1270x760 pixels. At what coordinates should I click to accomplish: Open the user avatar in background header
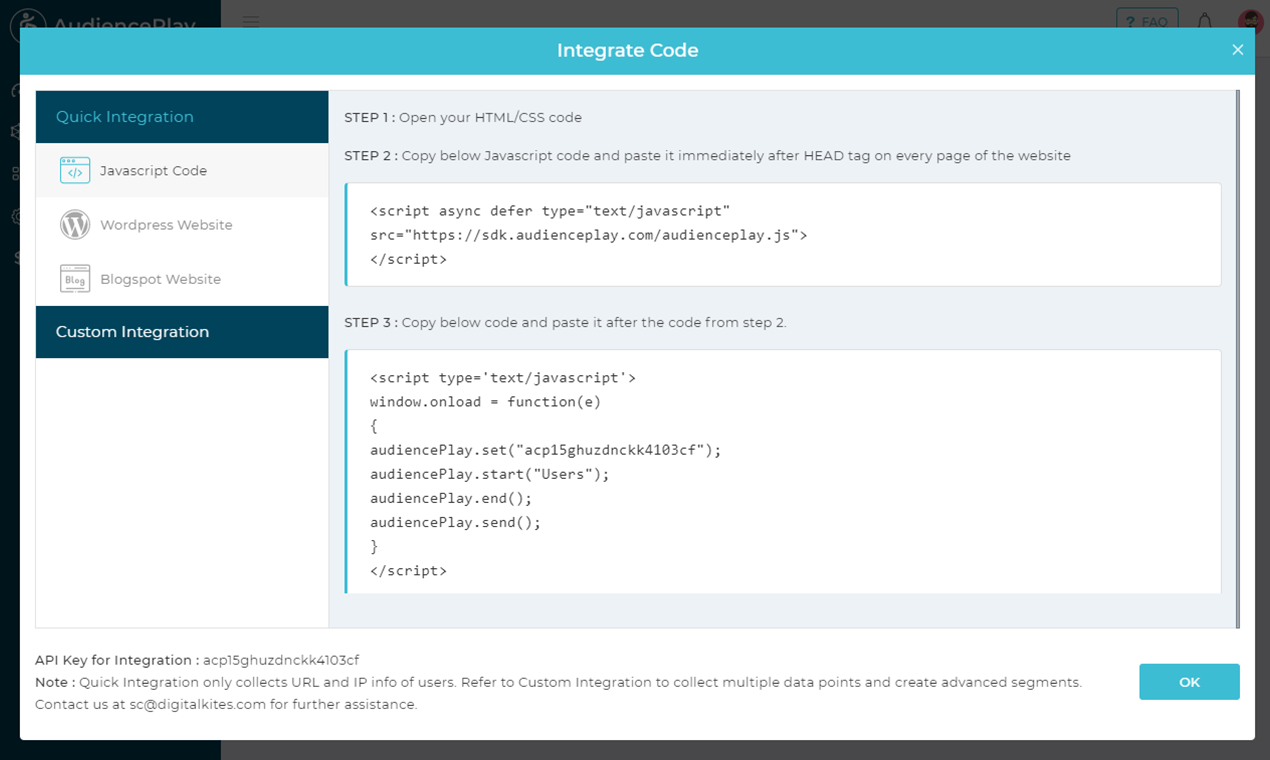(x=1251, y=21)
